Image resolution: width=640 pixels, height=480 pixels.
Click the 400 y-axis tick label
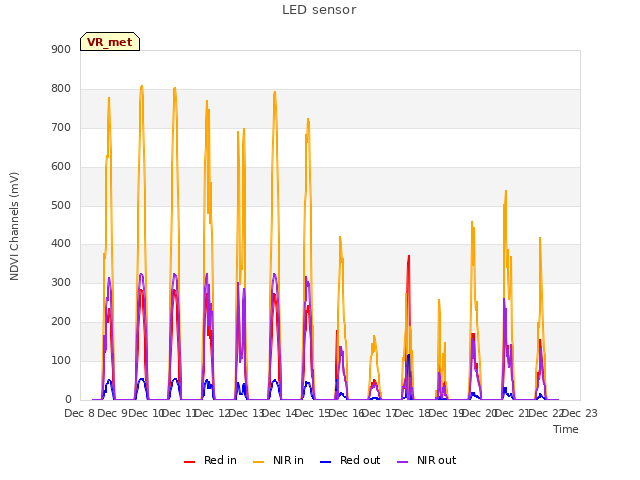click(61, 244)
